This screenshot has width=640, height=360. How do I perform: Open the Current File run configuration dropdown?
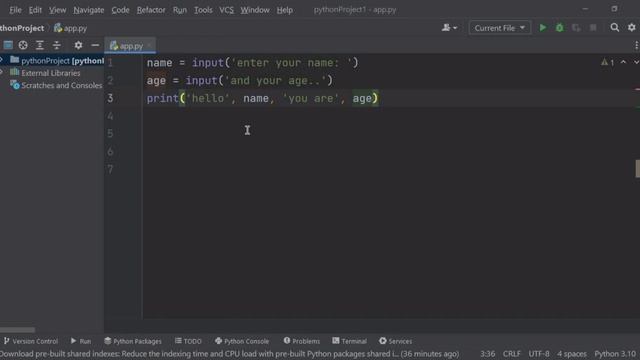pyautogui.click(x=500, y=28)
